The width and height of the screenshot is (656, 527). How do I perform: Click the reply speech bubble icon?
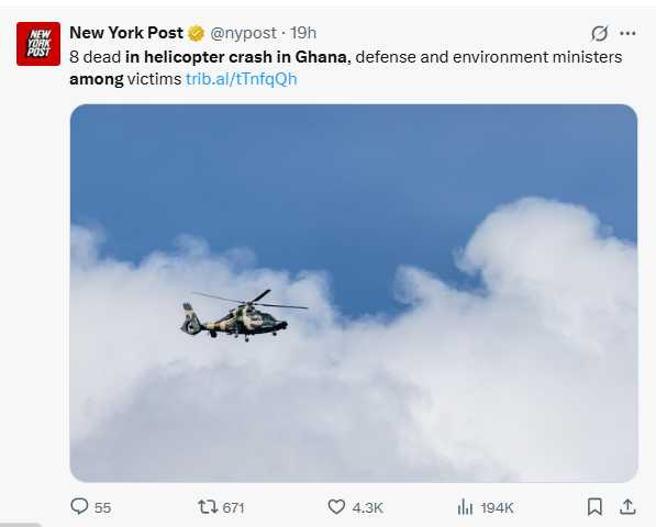pos(81,506)
